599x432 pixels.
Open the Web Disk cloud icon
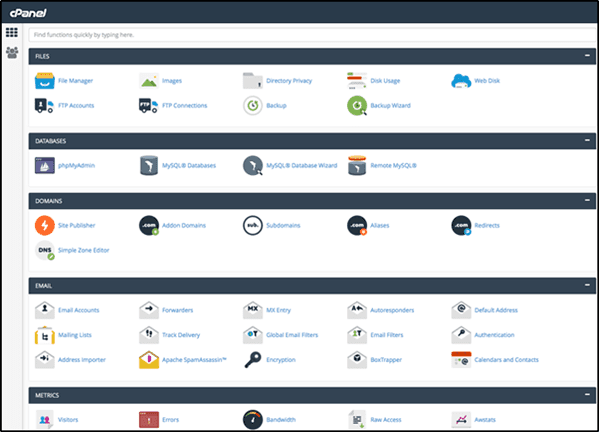[x=461, y=81]
